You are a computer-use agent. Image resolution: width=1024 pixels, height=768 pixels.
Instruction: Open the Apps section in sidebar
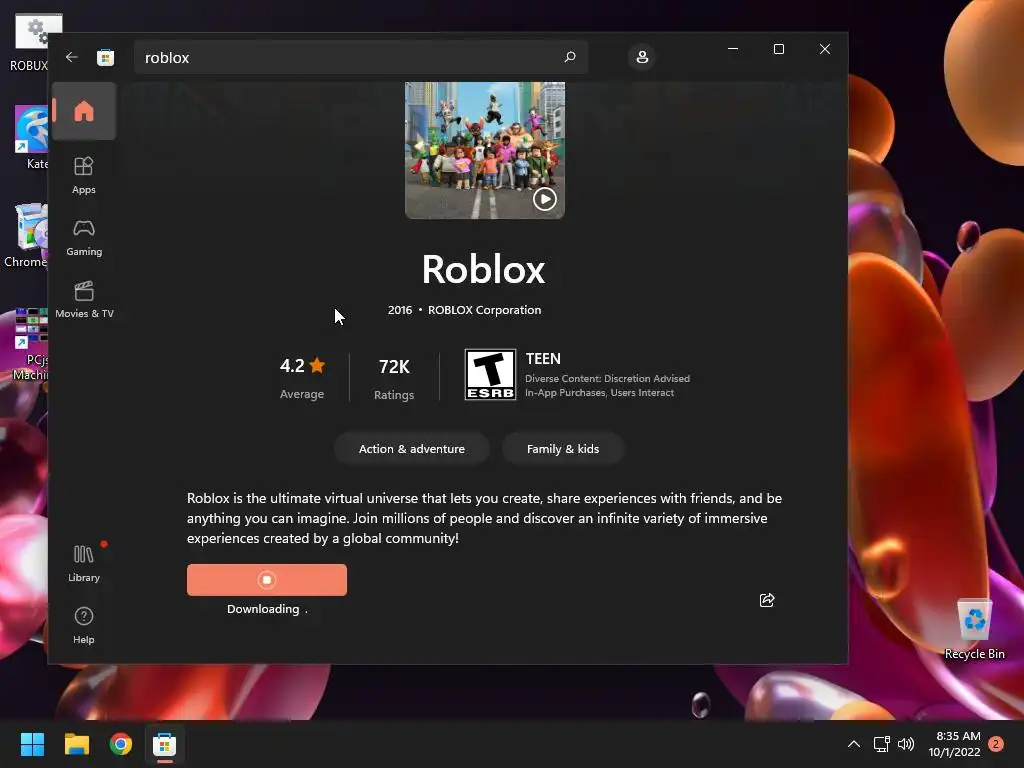click(x=84, y=175)
